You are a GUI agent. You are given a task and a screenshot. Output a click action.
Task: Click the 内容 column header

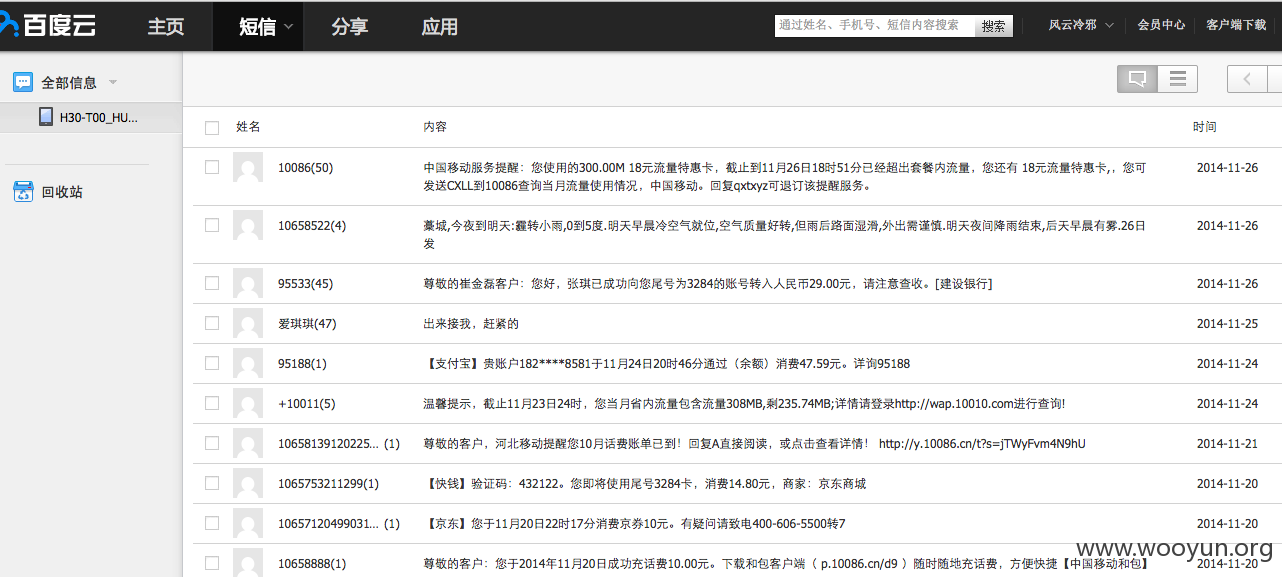435,127
